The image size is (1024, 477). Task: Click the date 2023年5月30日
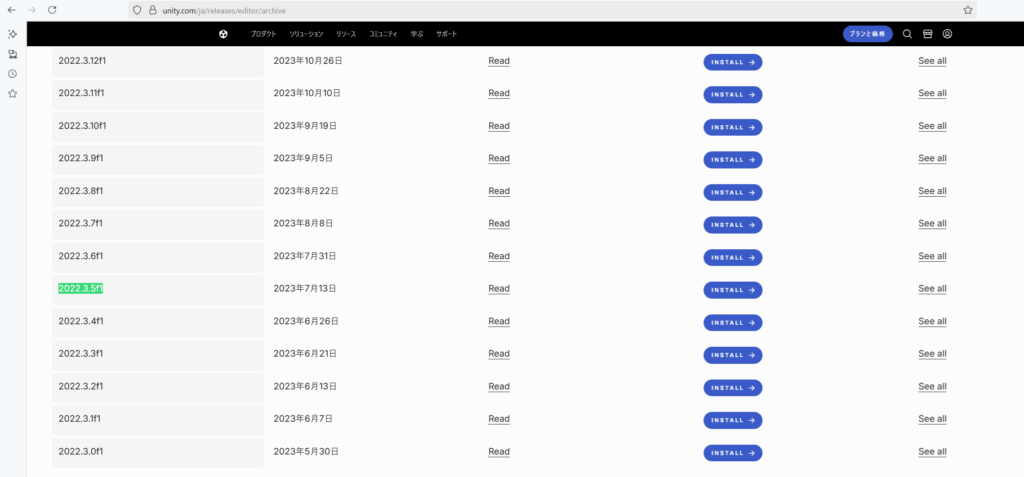click(306, 451)
